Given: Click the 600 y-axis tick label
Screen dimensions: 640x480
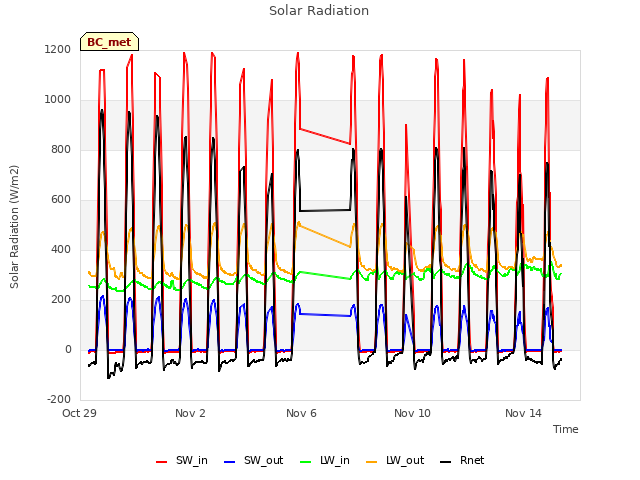Looking at the screenshot, I should pos(61,200).
